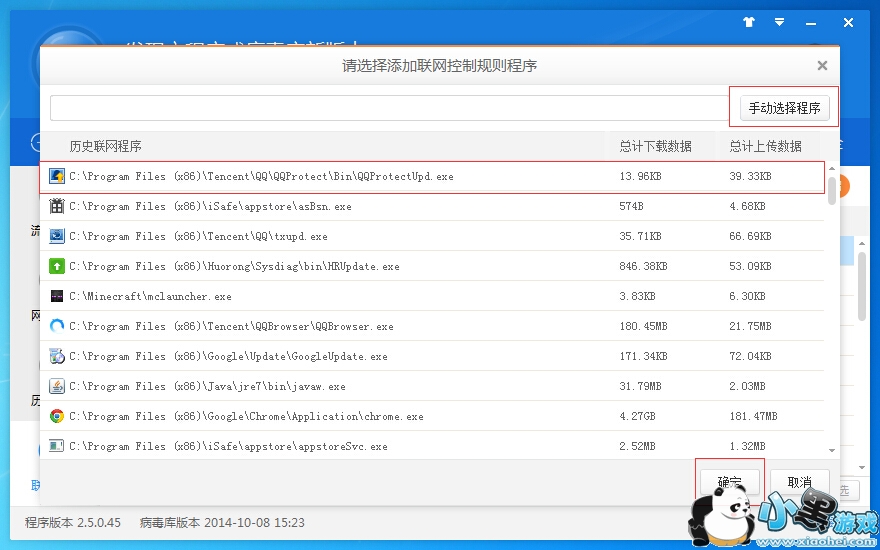This screenshot has height=550, width=880.
Task: Click download value 4.27GB
Action: pyautogui.click(x=637, y=416)
